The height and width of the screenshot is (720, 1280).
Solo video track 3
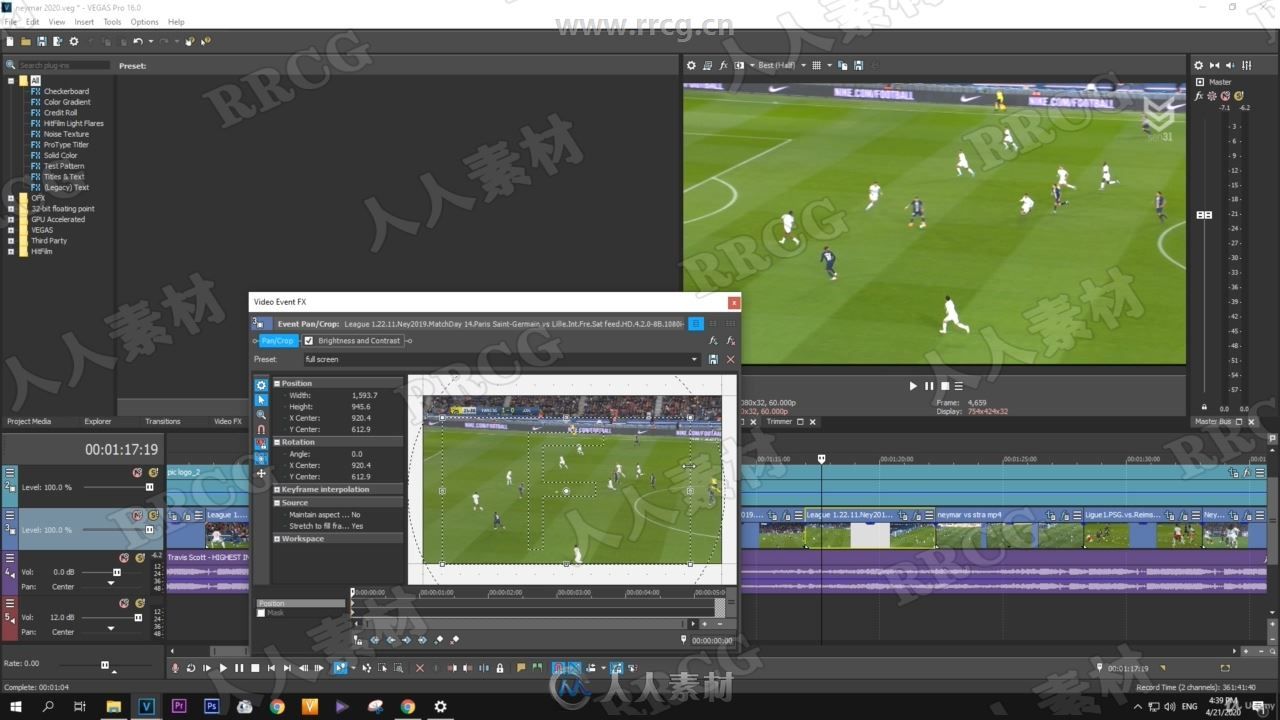point(153,515)
